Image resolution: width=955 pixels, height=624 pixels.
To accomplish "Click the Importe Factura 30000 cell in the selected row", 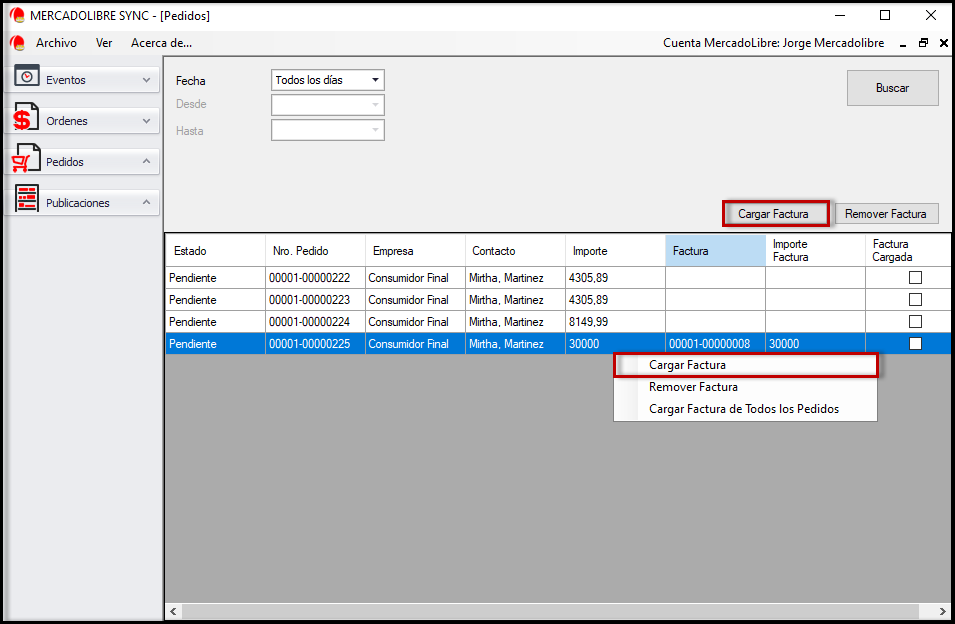I will click(x=815, y=343).
